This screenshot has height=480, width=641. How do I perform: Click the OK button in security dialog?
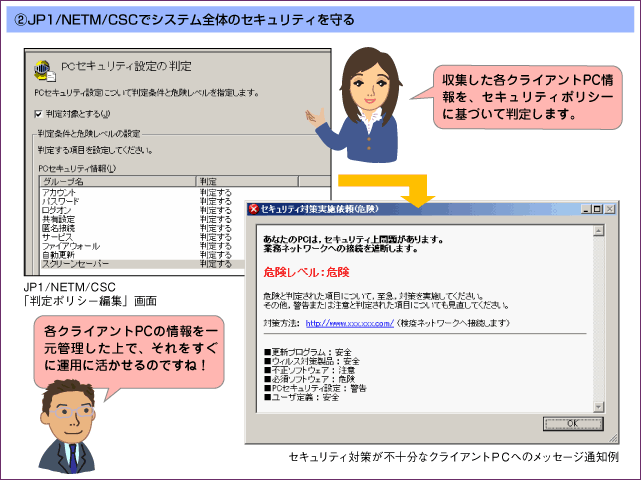coord(572,424)
